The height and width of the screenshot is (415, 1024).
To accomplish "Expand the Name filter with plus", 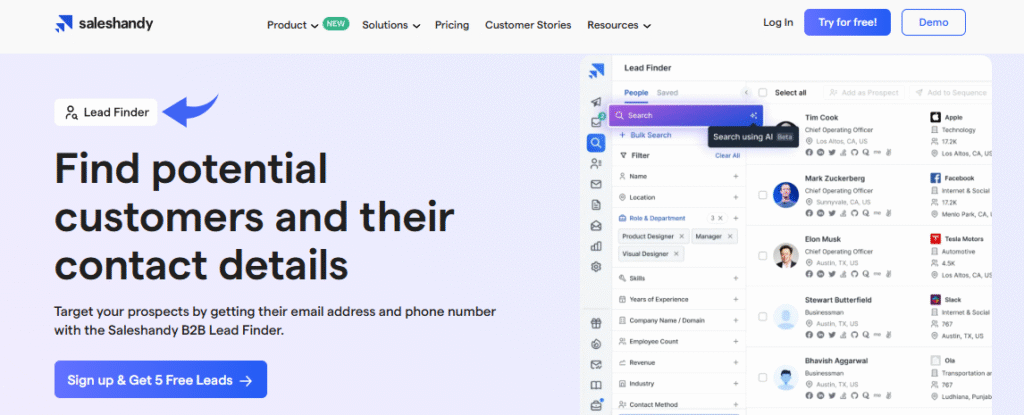I will pos(736,176).
